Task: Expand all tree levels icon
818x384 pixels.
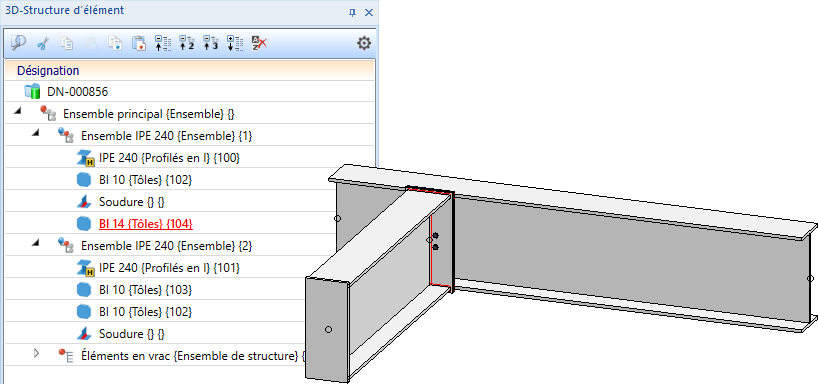Action: 235,43
